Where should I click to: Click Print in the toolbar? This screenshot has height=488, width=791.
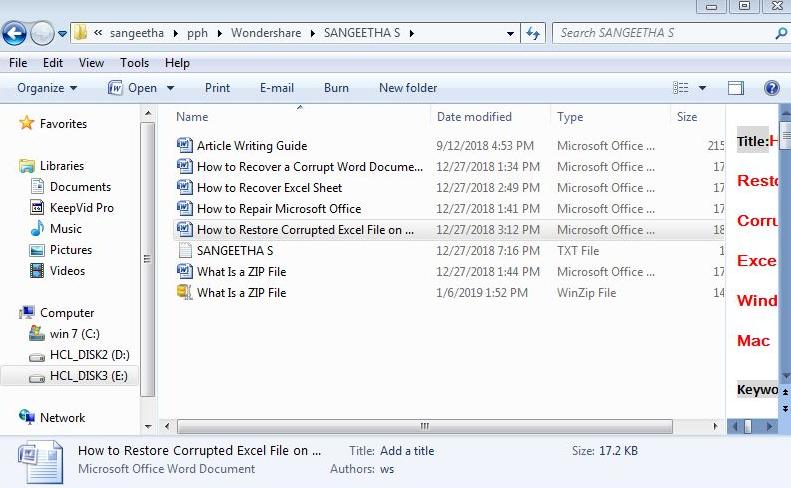point(217,88)
